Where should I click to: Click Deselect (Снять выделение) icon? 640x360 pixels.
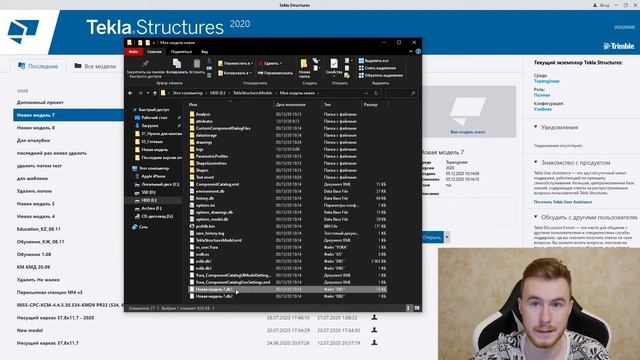(x=361, y=68)
